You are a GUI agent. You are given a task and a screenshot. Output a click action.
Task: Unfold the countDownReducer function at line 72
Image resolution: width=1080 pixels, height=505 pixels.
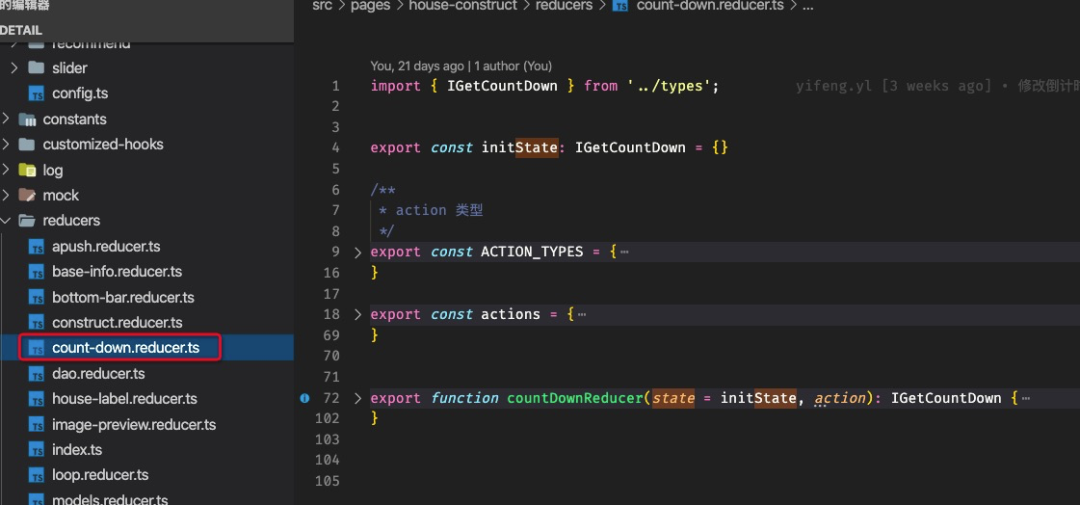pos(357,398)
